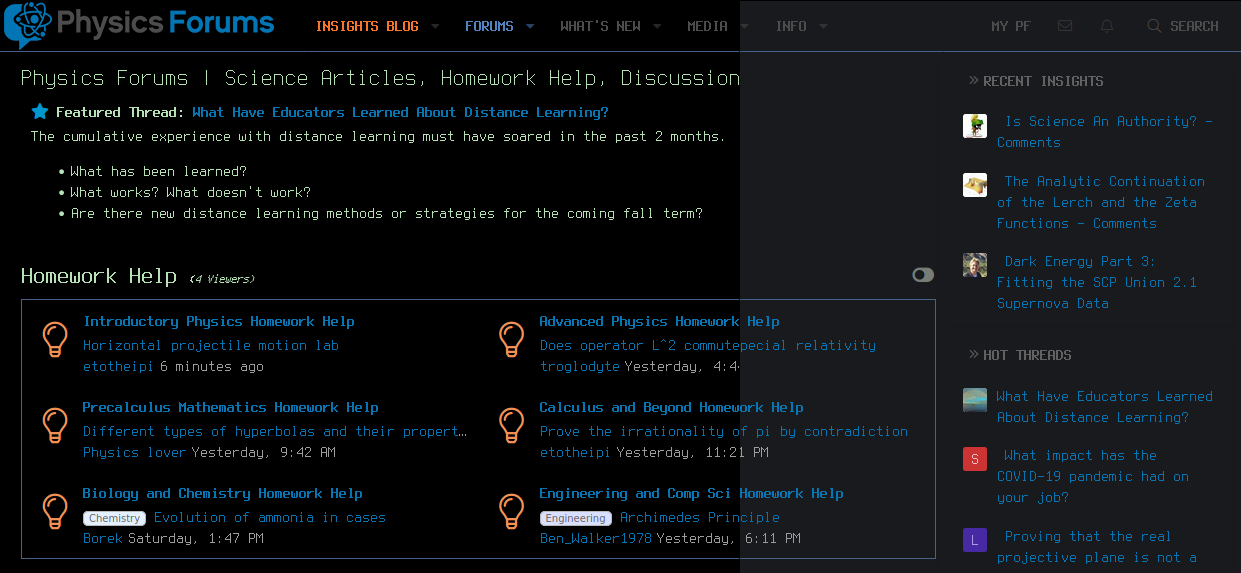Open the Insights Blog menu item
This screenshot has width=1241, height=573.
tap(367, 26)
